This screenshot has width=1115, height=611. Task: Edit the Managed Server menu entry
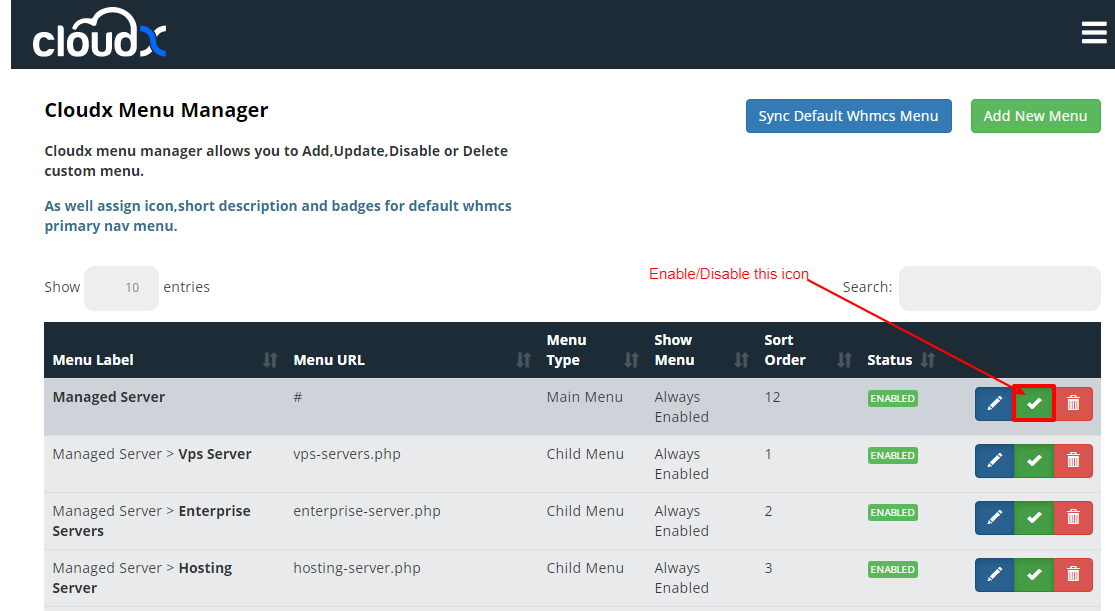[x=994, y=404]
